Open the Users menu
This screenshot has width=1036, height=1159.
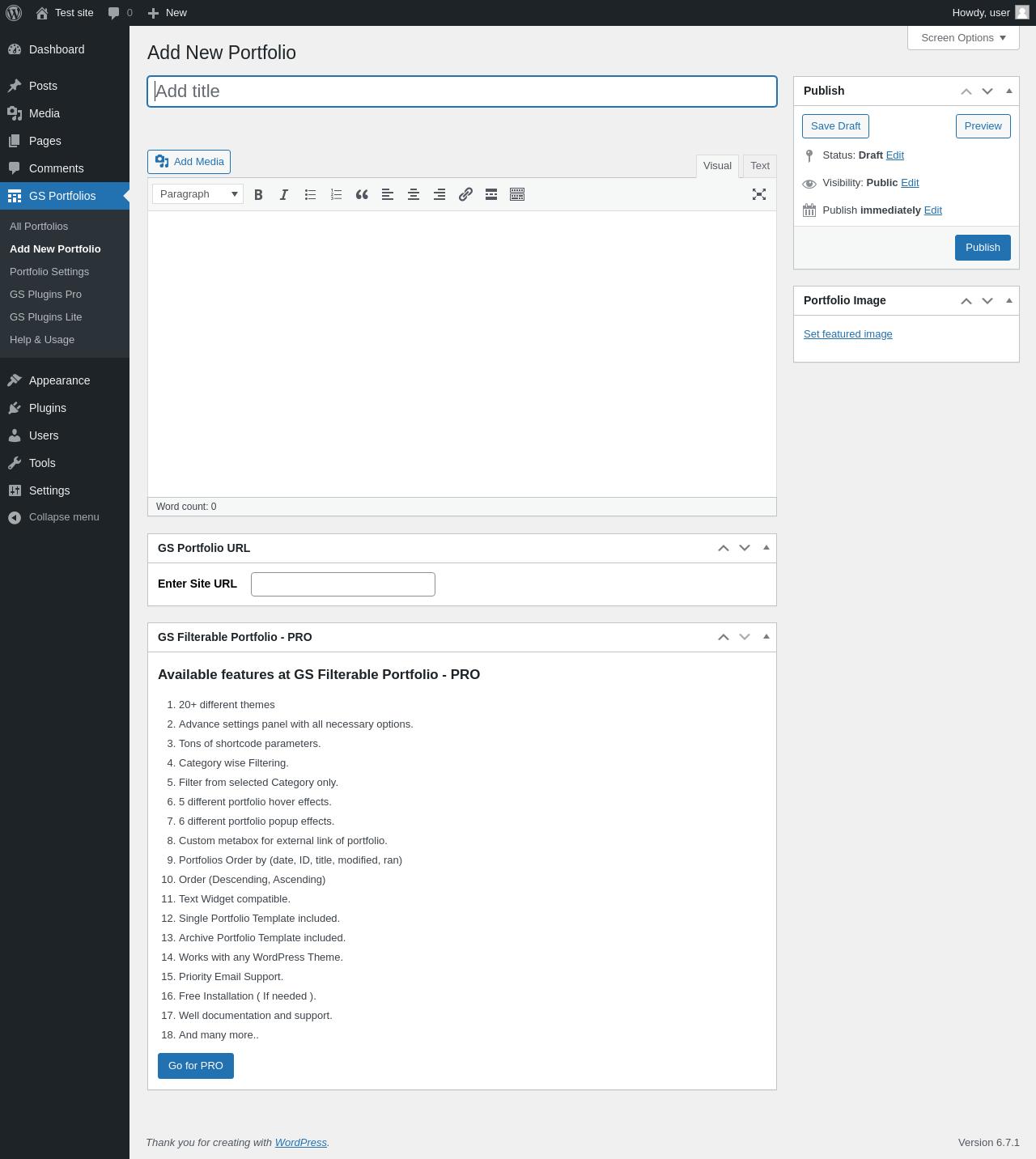coord(65,435)
